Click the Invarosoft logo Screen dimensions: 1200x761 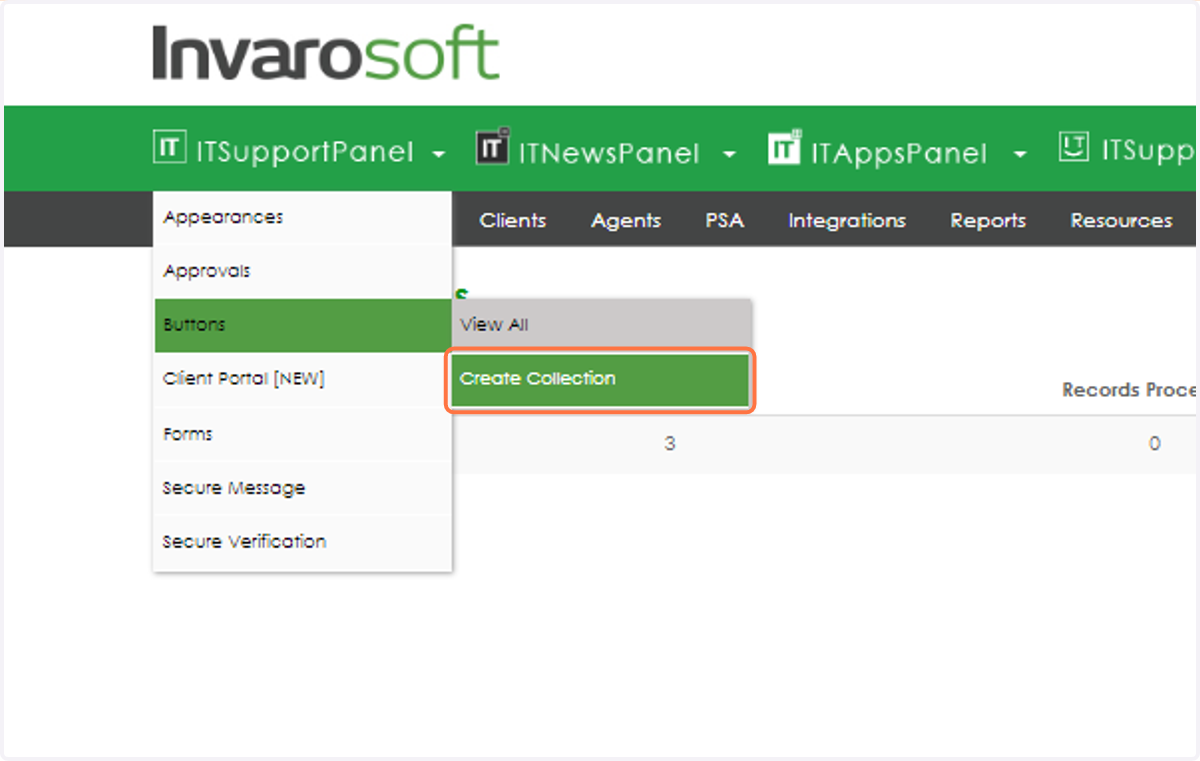[326, 54]
